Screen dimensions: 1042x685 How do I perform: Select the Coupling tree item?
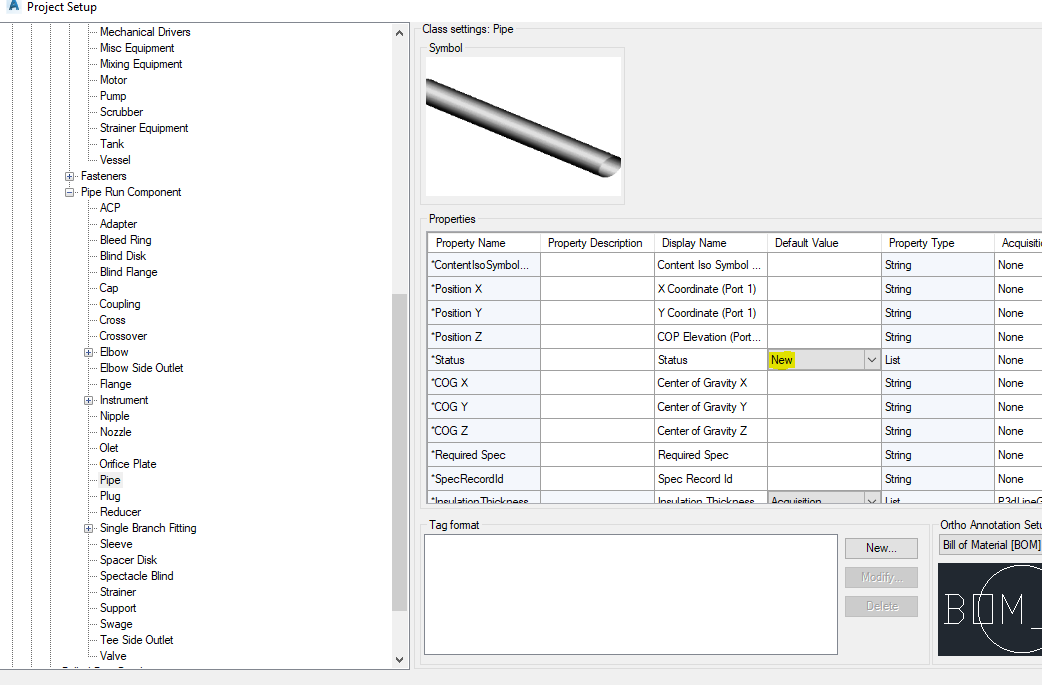(120, 304)
